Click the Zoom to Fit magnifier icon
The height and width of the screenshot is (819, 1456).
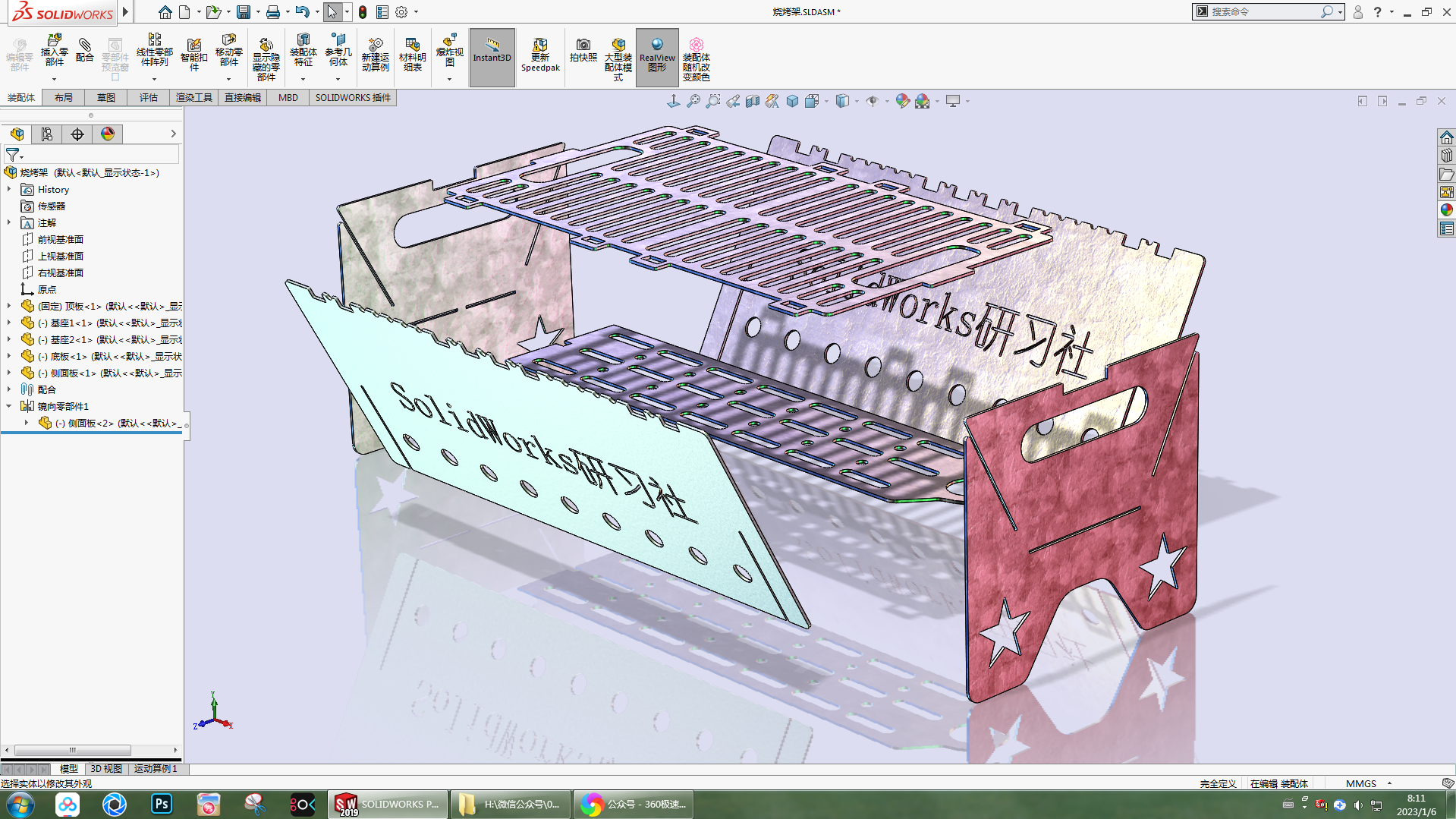[x=693, y=101]
